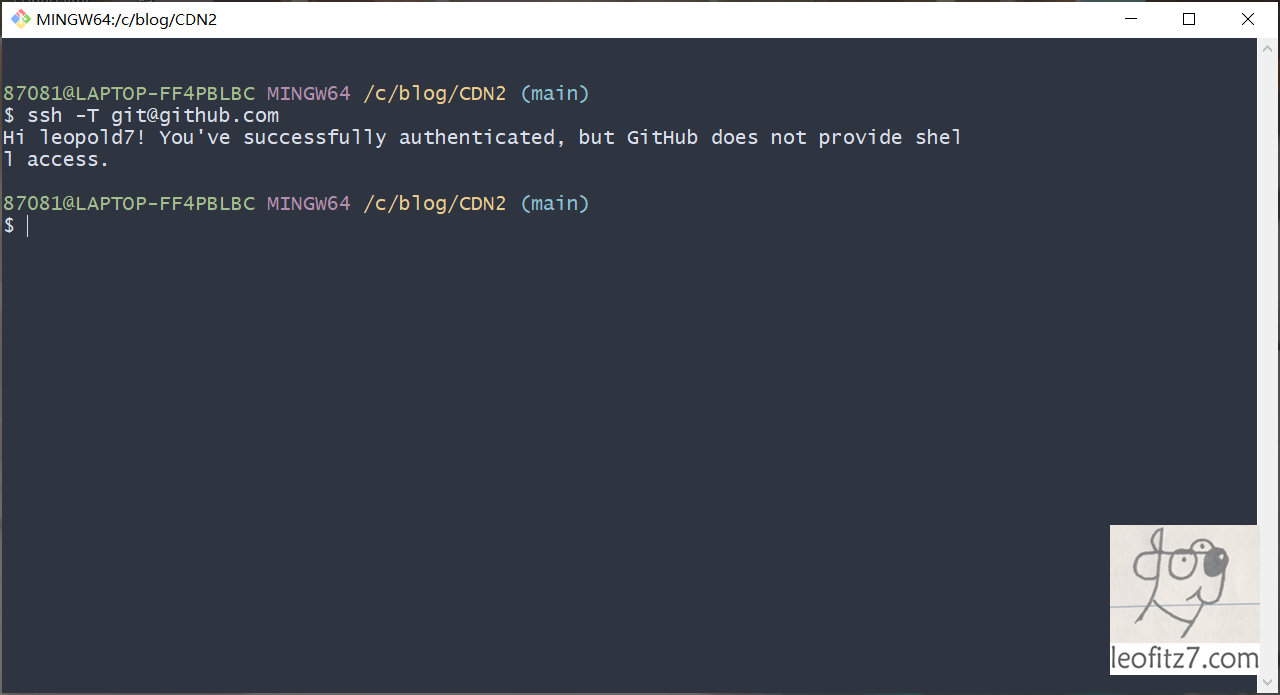Viewport: 1280px width, 695px height.
Task: Click the word GitHub in the output
Action: (662, 138)
